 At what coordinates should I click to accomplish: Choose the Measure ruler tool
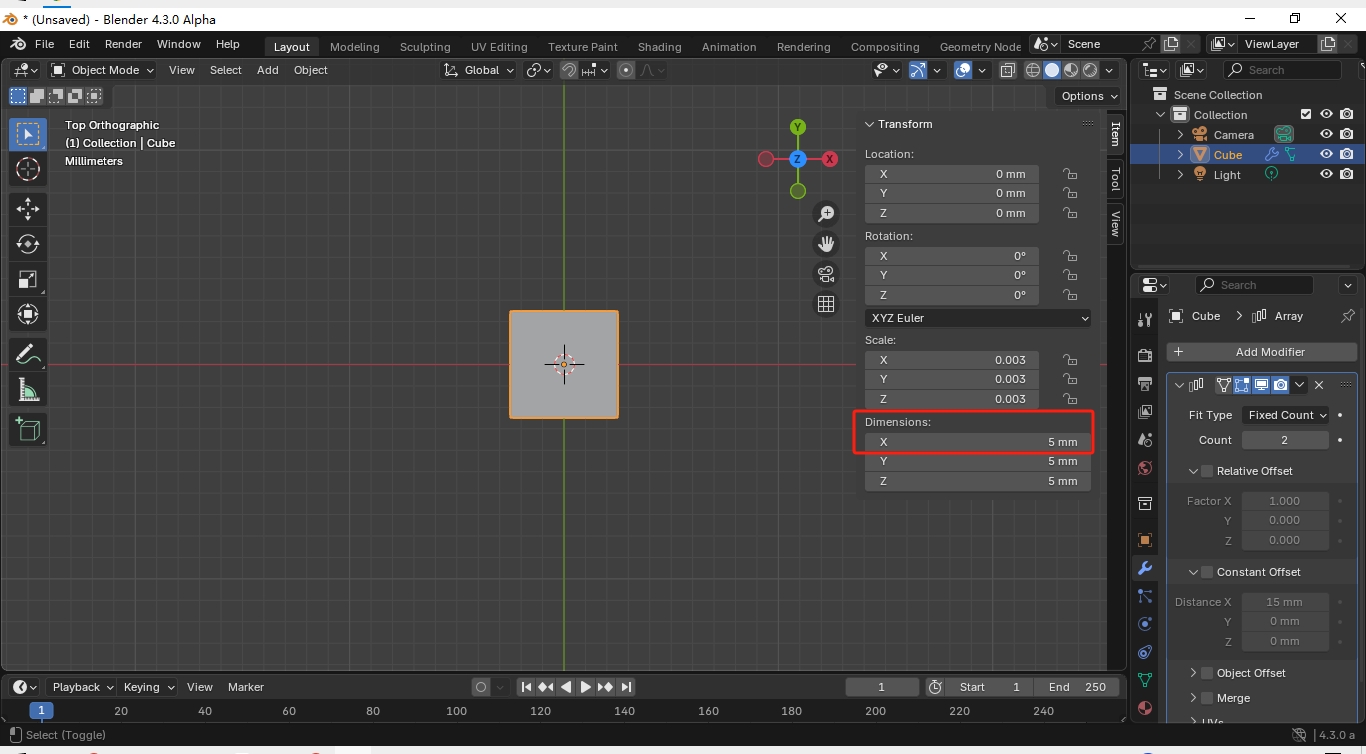pyautogui.click(x=28, y=390)
